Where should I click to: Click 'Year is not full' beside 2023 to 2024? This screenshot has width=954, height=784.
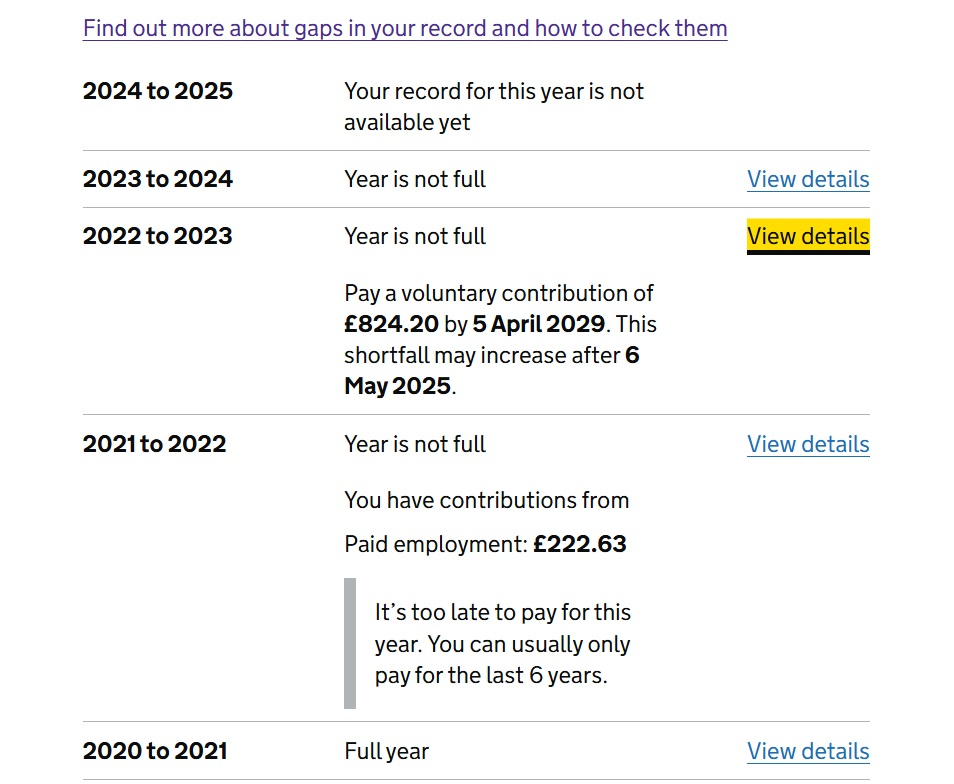click(415, 179)
